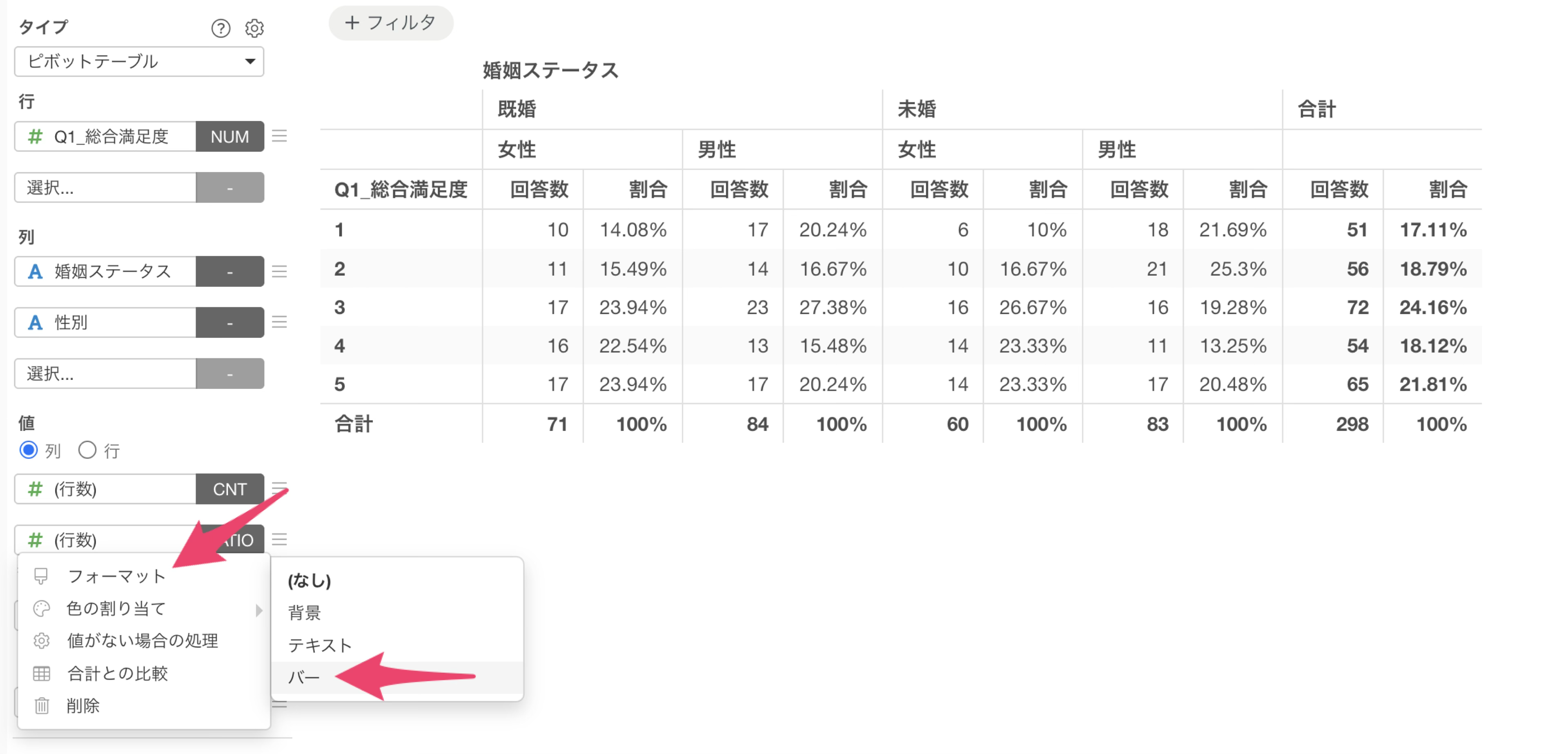
Task: Select the 行 radio button
Action: pos(87,450)
